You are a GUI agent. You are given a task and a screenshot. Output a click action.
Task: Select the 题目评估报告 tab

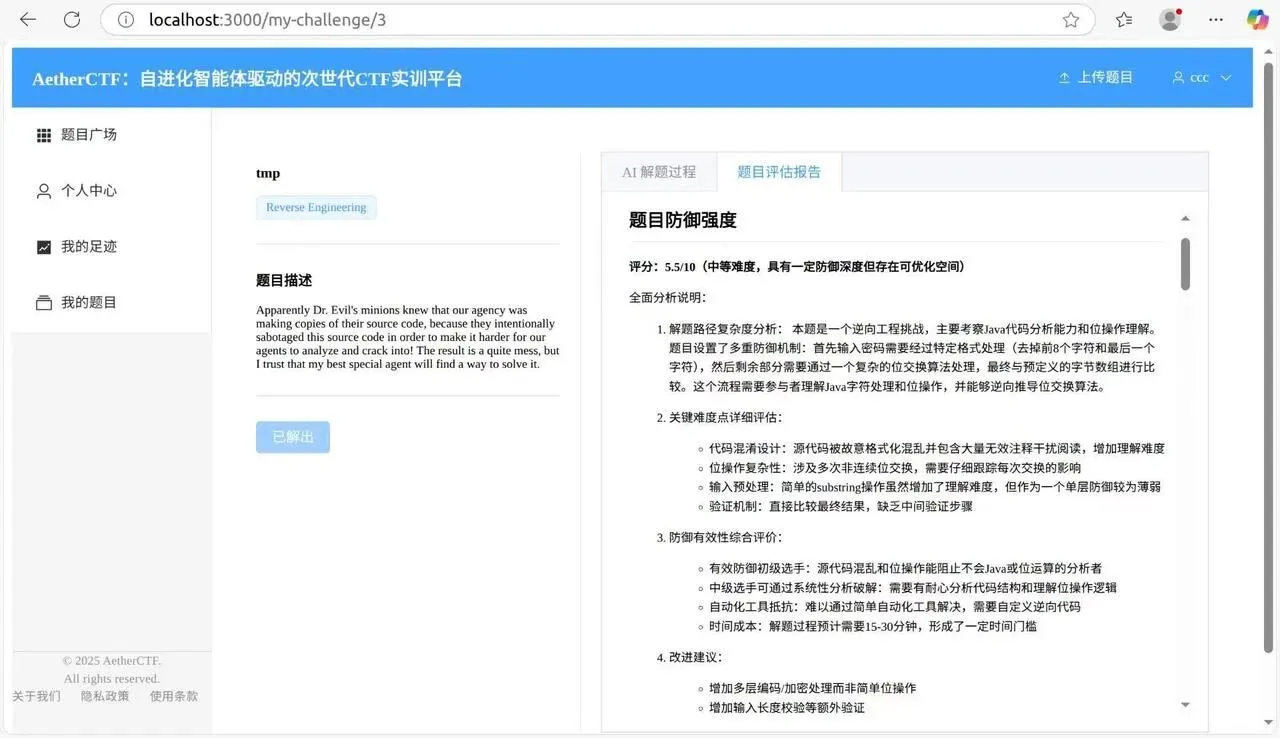779,172
